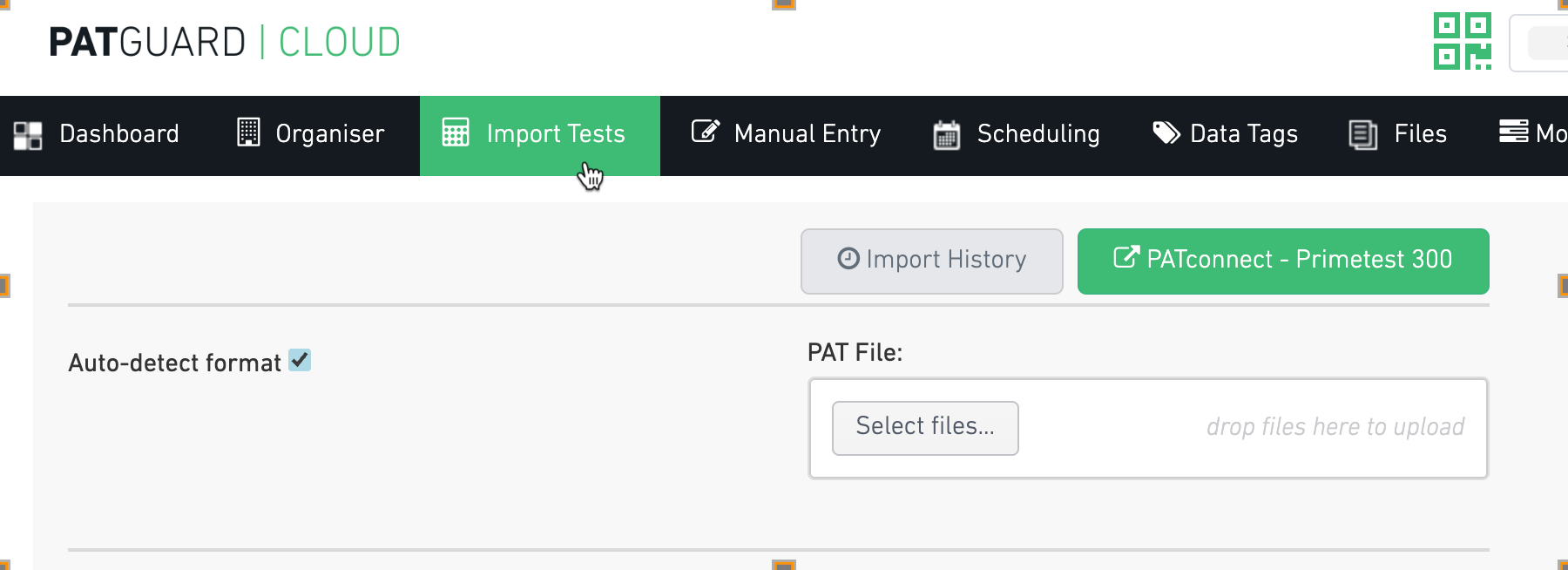The width and height of the screenshot is (1568, 570).
Task: Click the Manual Entry pencil icon
Action: click(x=706, y=132)
